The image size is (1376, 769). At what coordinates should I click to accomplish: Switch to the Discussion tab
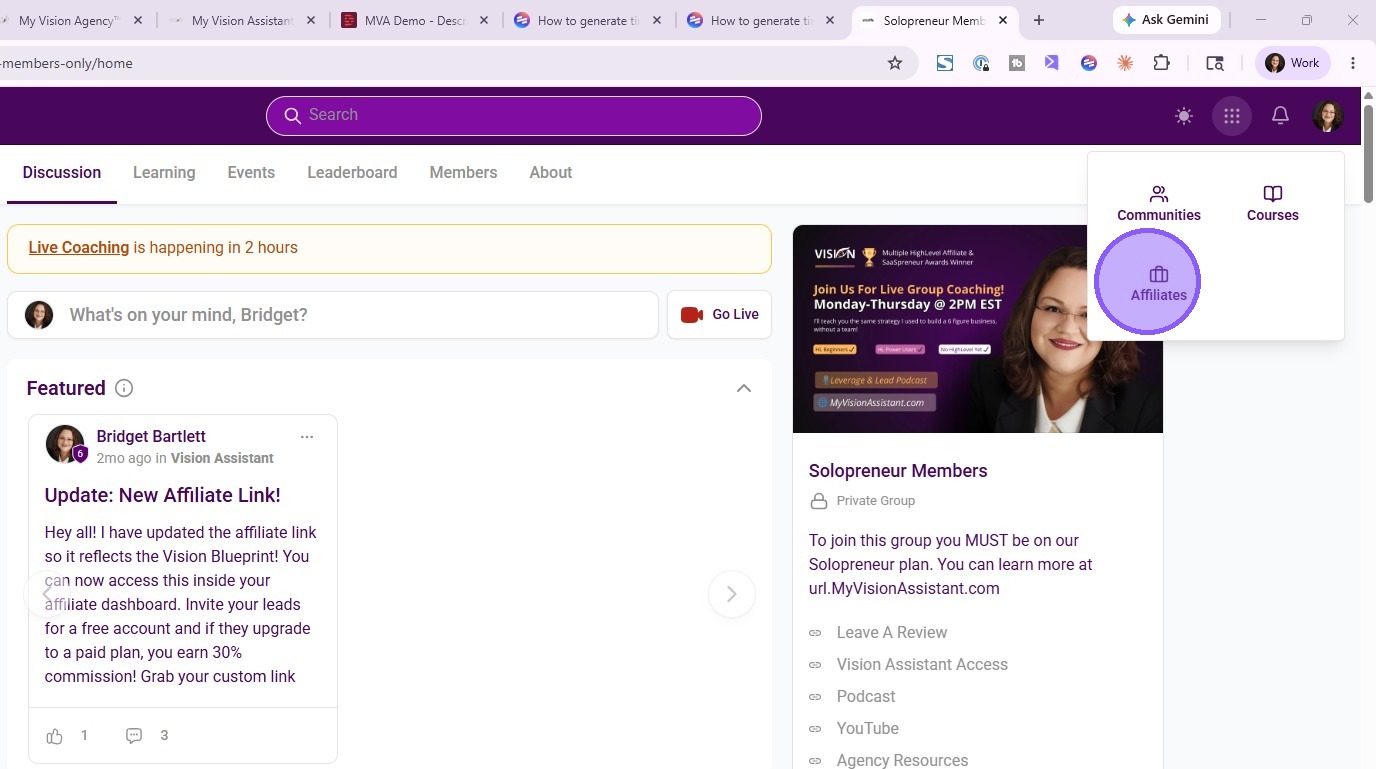click(x=62, y=173)
